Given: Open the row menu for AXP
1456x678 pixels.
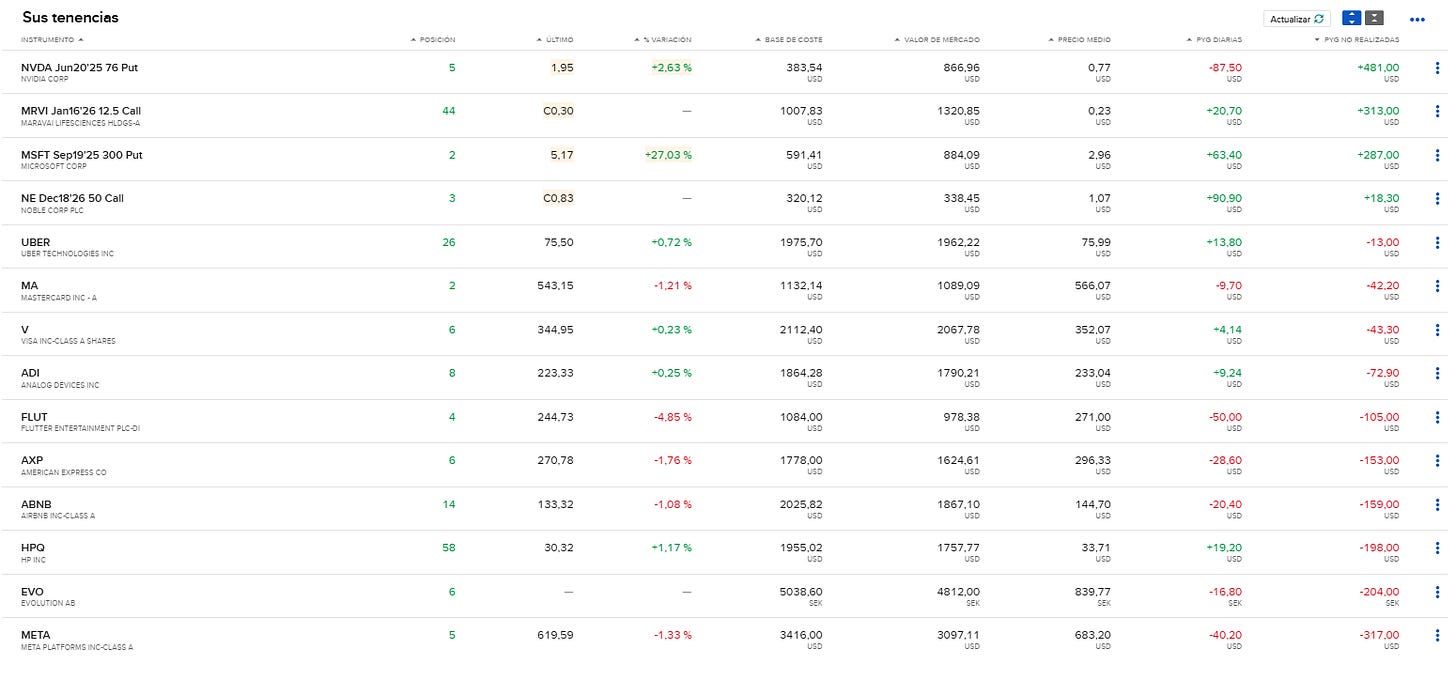Looking at the screenshot, I should 1437,461.
